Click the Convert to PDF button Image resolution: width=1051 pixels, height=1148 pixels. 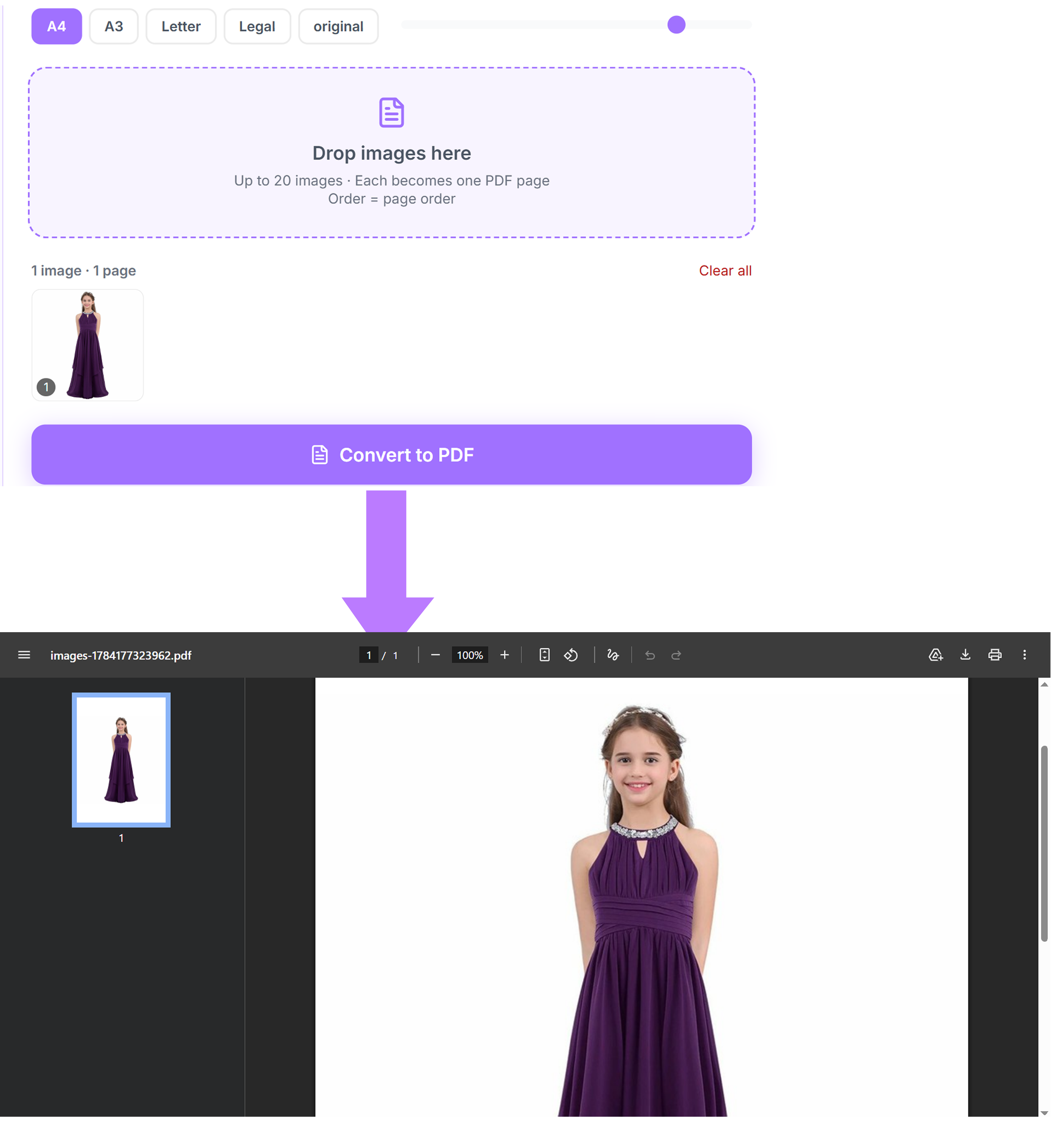(392, 454)
